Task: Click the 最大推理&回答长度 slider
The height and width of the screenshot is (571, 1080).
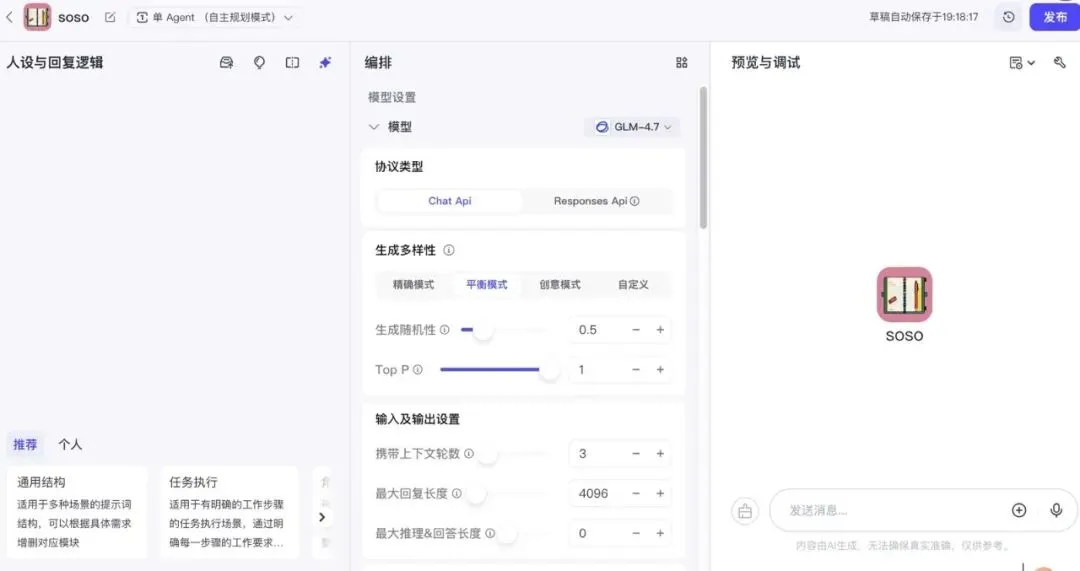Action: [523, 534]
